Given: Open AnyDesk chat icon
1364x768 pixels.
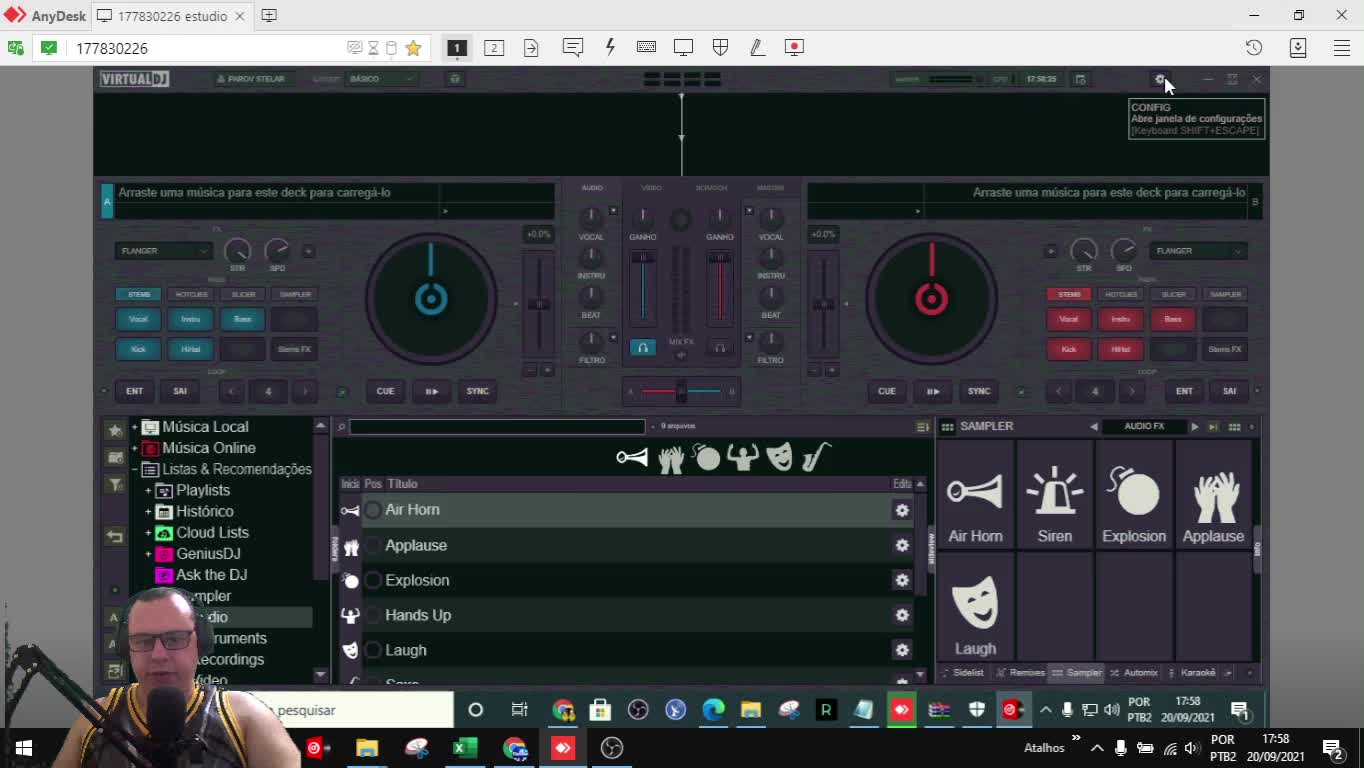Looking at the screenshot, I should point(573,47).
